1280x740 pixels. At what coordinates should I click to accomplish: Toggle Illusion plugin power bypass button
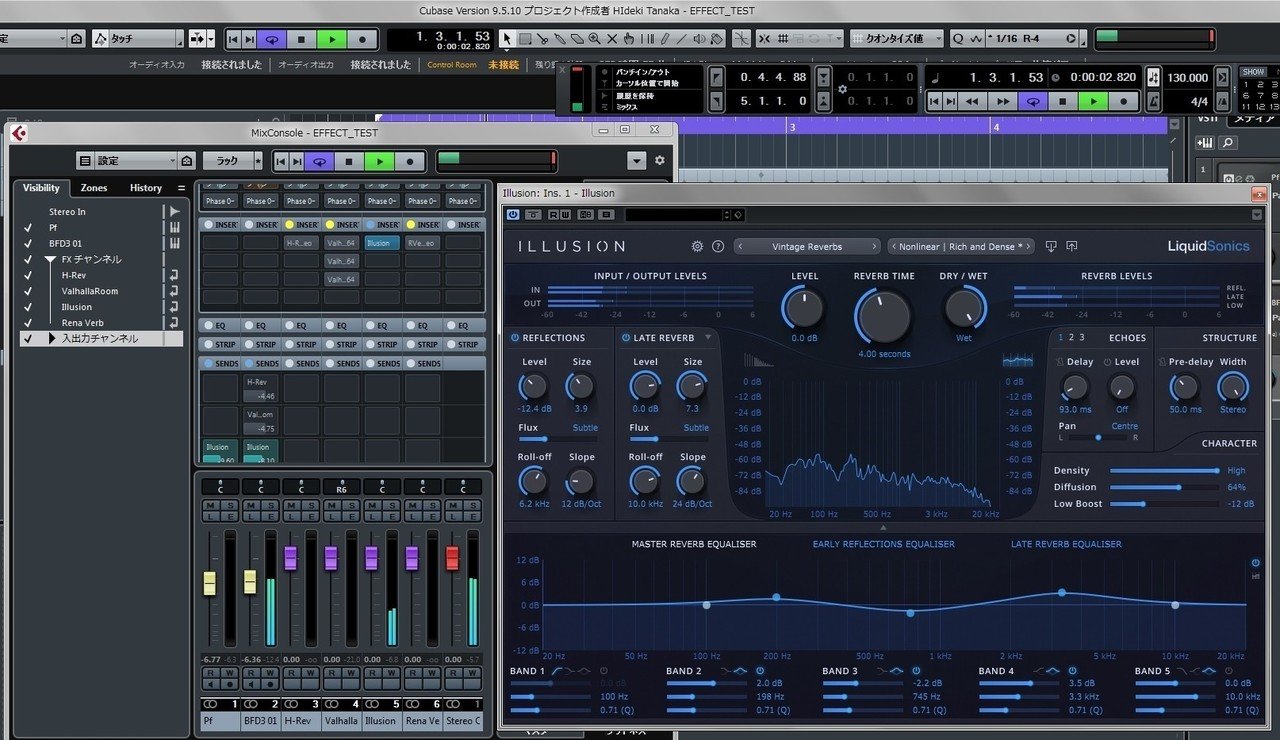point(513,214)
